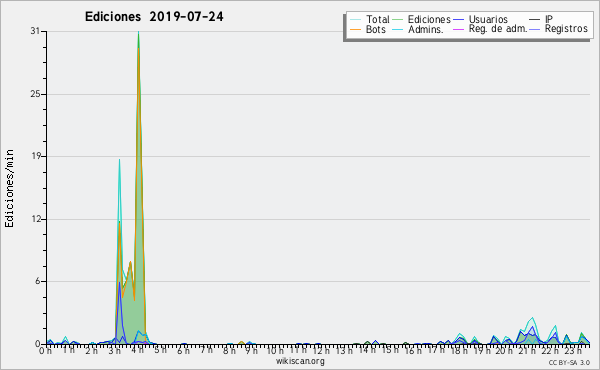Click the 19 gridline label on y-axis
600x370 pixels.
click(x=36, y=156)
